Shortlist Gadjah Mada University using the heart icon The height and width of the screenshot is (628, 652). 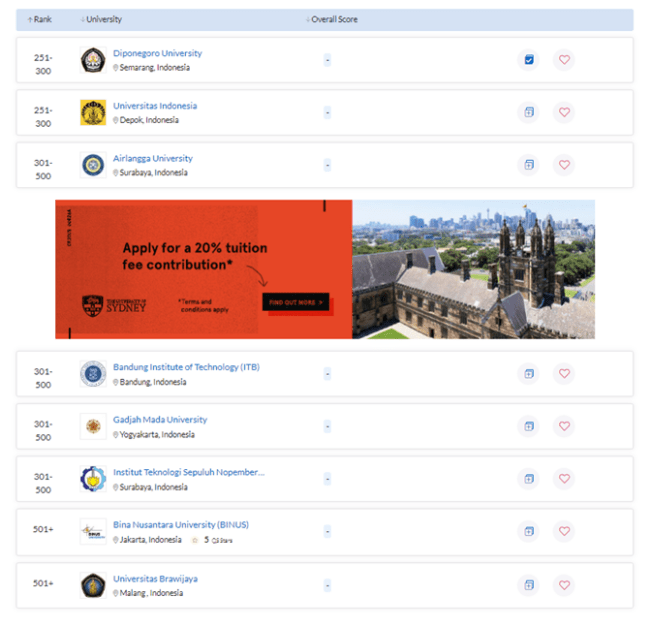tap(564, 426)
